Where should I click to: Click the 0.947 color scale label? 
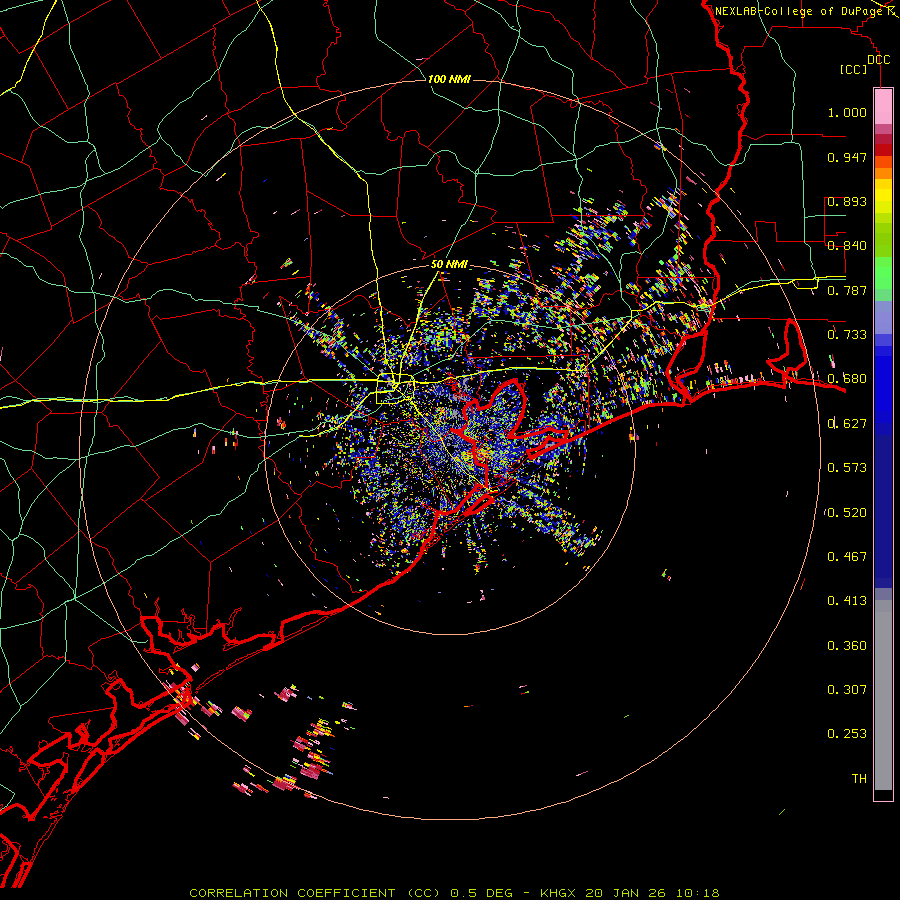pos(847,157)
